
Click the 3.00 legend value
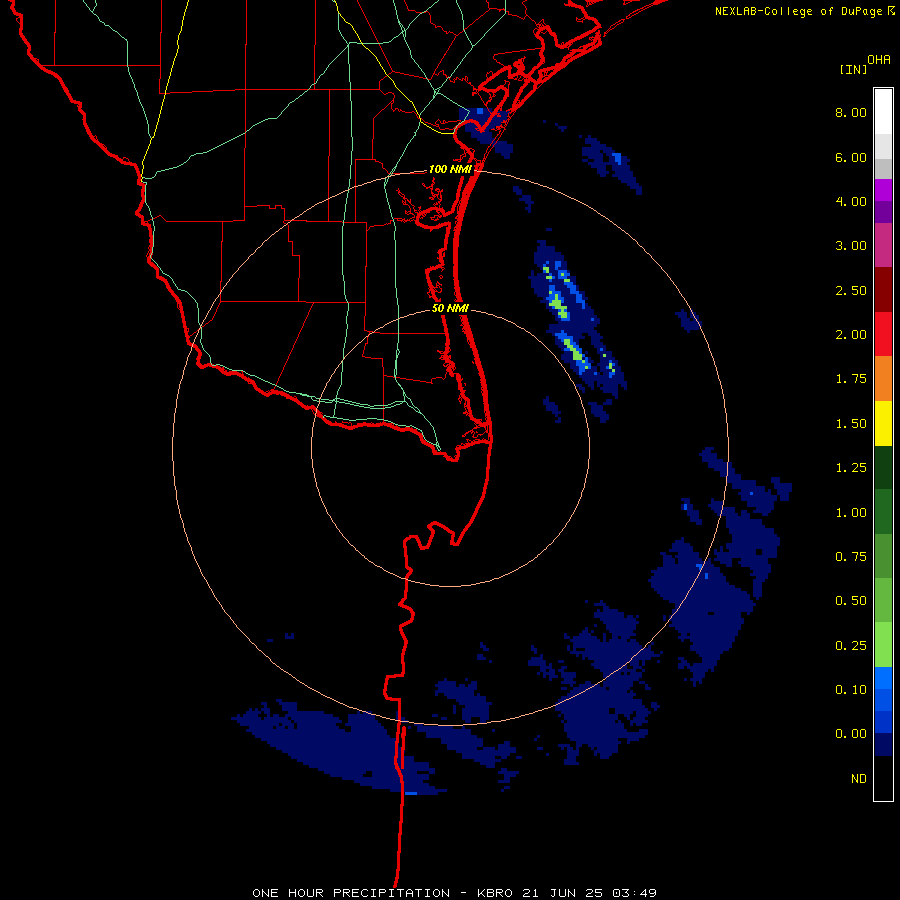(851, 246)
